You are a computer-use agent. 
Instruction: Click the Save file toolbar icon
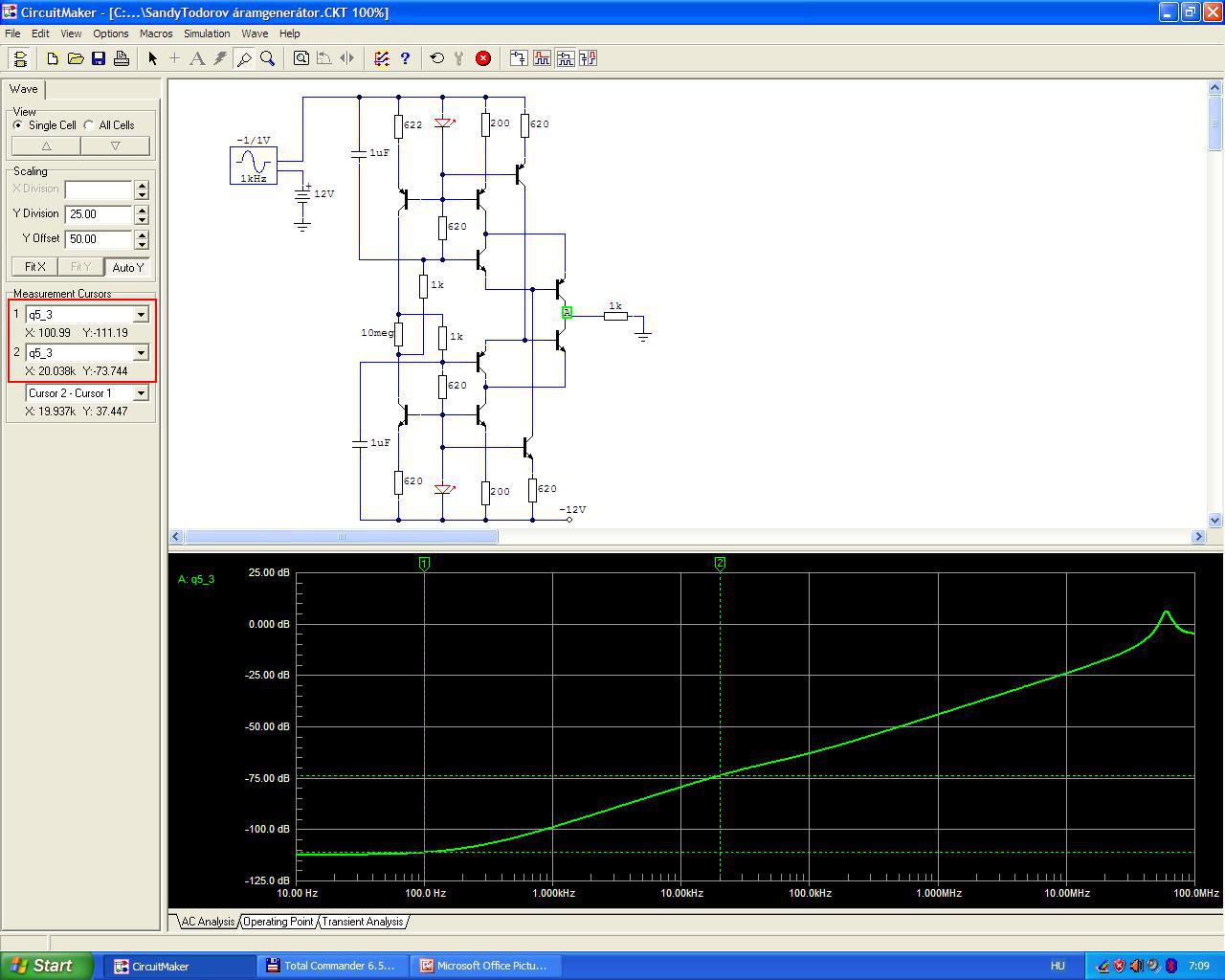(99, 58)
